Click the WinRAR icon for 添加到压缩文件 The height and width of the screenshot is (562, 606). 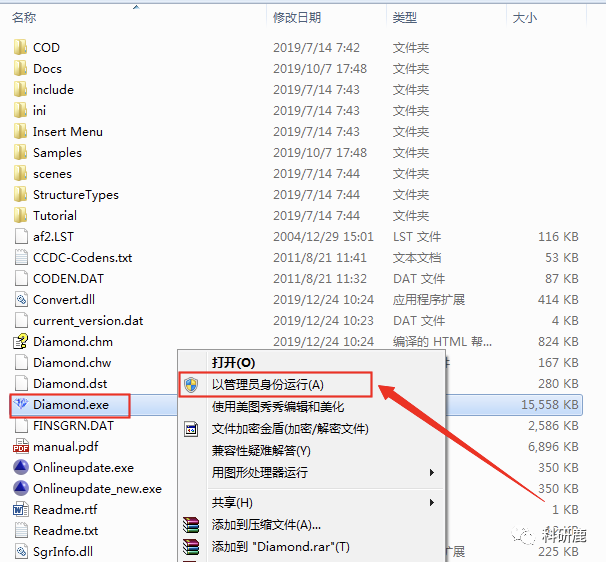(x=192, y=524)
